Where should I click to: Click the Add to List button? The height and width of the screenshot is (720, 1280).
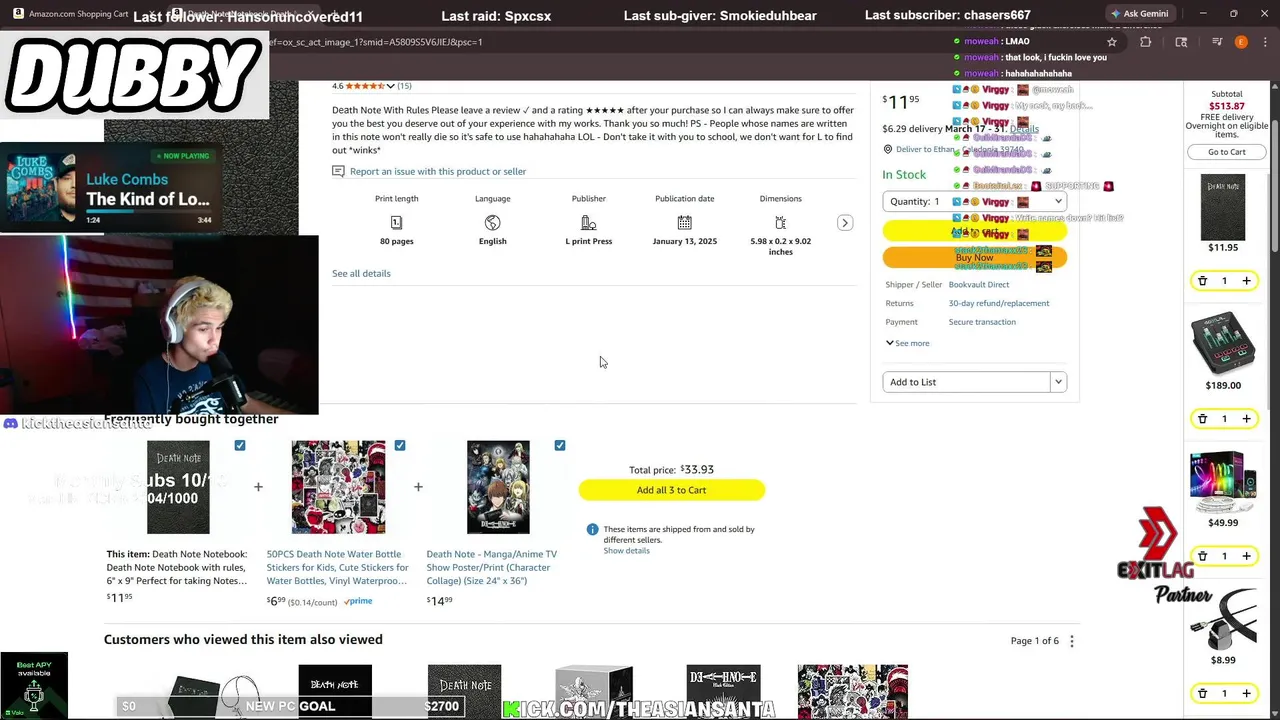coord(967,382)
